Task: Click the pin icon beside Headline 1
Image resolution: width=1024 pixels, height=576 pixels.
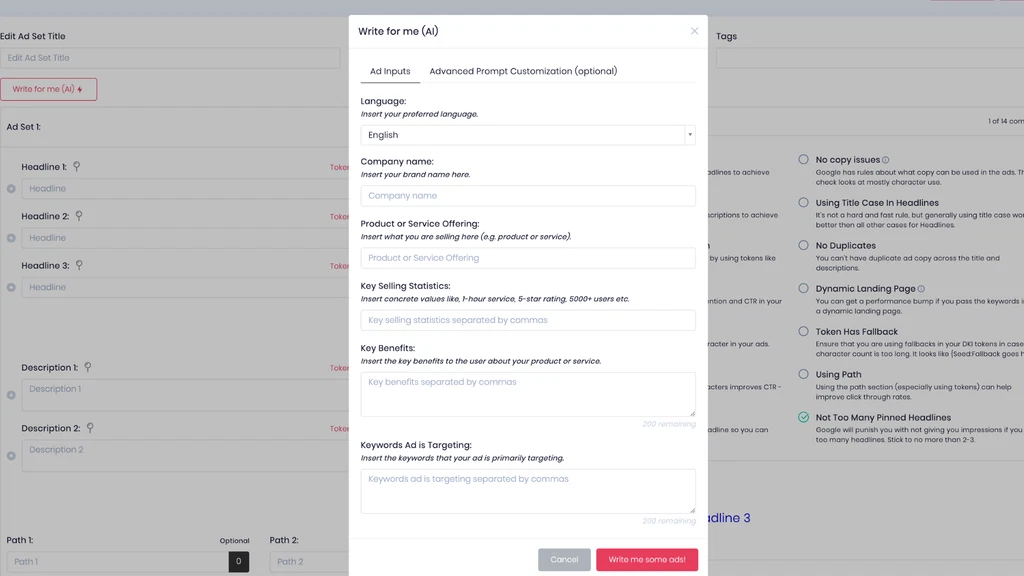Action: [77, 167]
